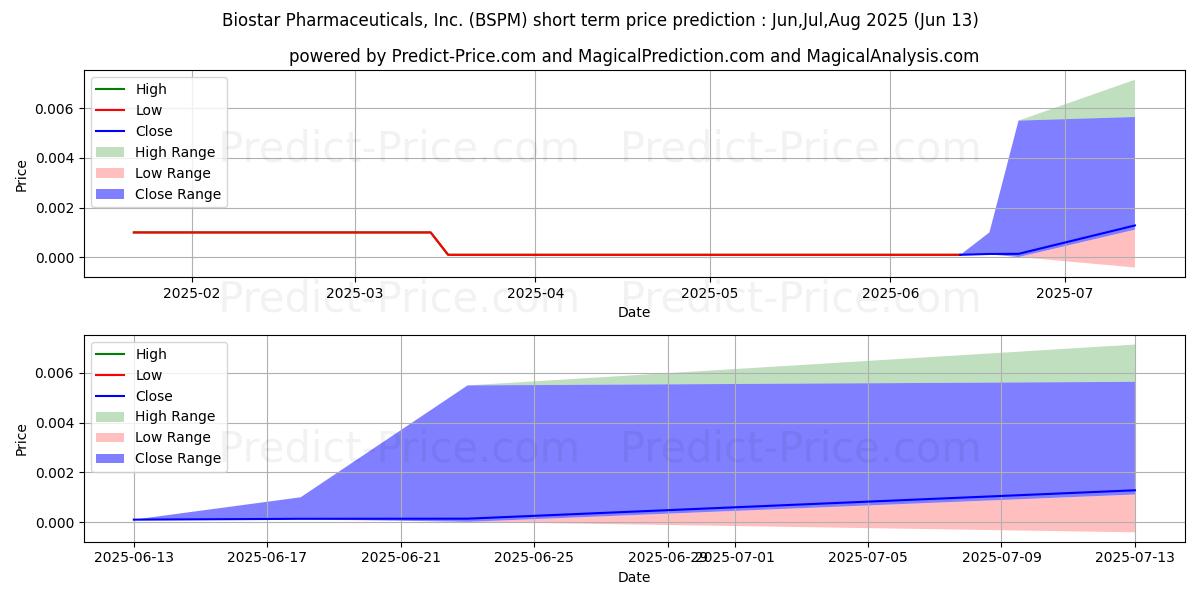Viewport: 1200px width, 600px height.
Task: Select the Close legend label in top chart
Action: click(x=154, y=131)
